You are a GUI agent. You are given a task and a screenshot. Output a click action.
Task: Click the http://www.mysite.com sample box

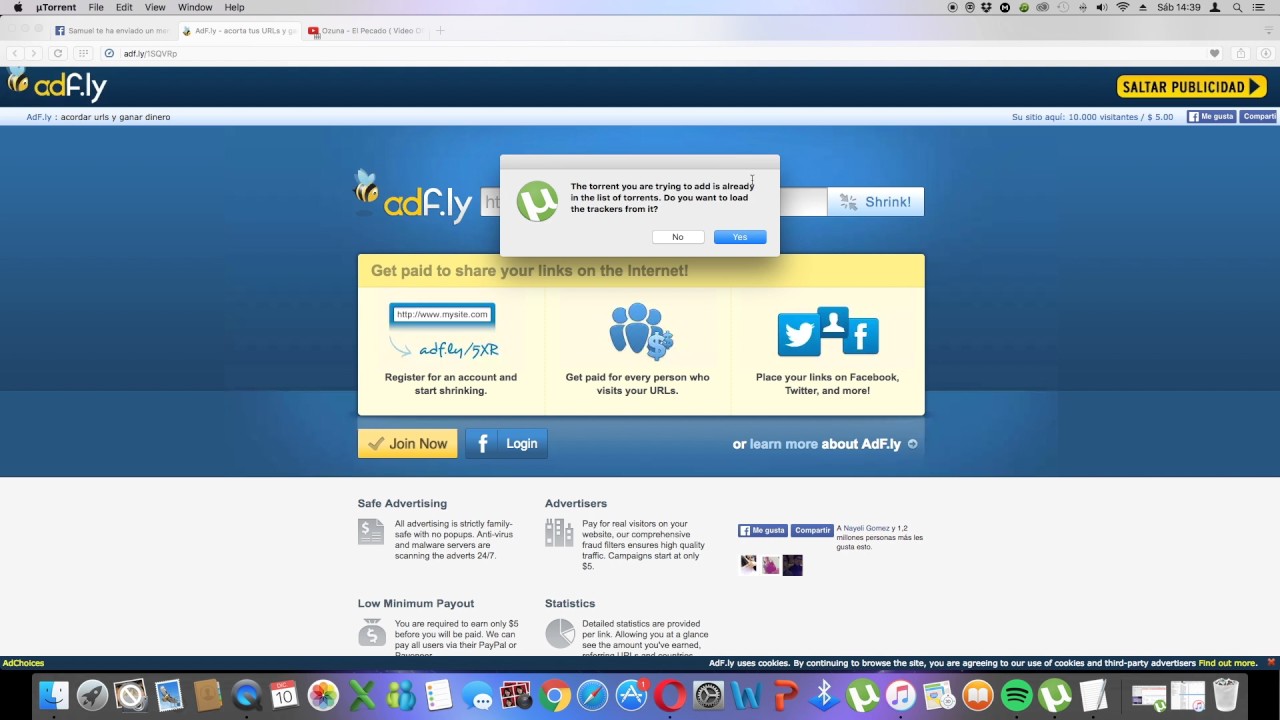point(442,315)
